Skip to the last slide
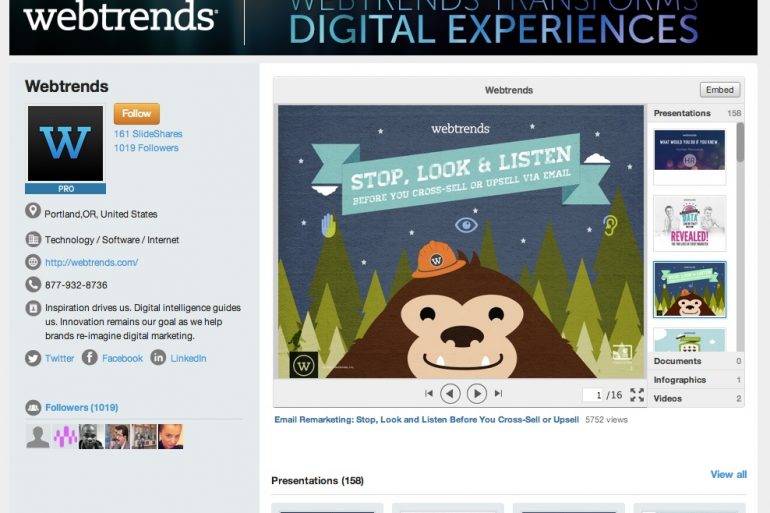Viewport: 770px width, 513px height. click(x=498, y=394)
